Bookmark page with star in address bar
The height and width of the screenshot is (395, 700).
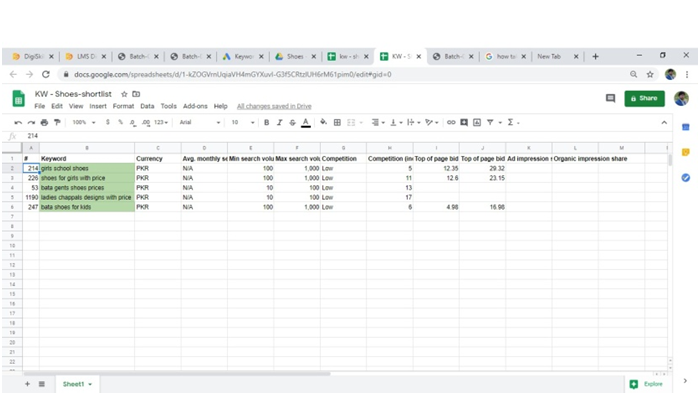(x=650, y=75)
